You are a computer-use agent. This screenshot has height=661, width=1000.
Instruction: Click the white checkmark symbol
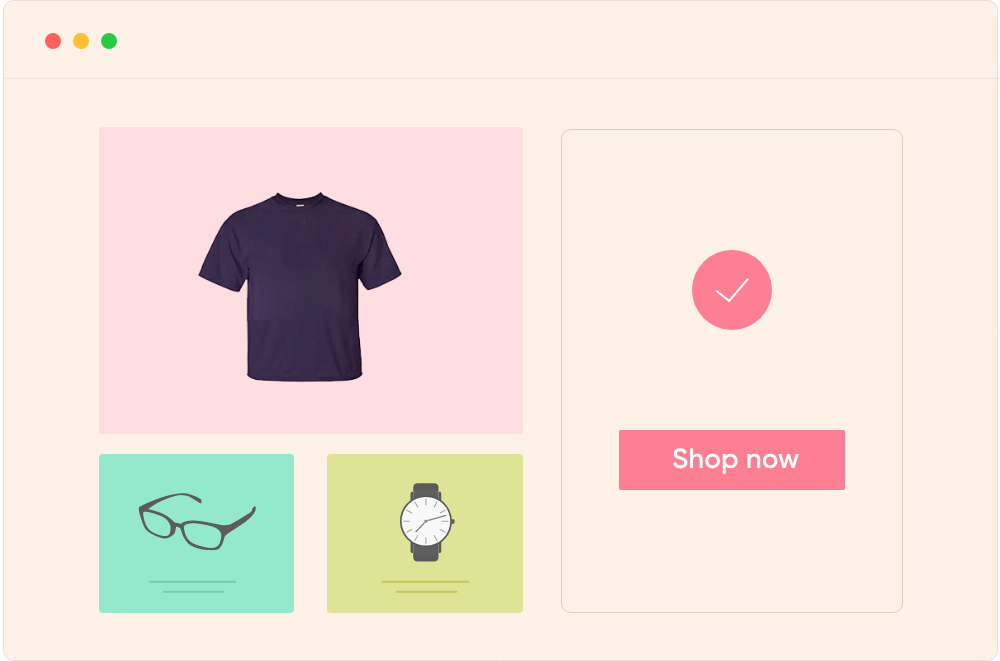[x=732, y=290]
